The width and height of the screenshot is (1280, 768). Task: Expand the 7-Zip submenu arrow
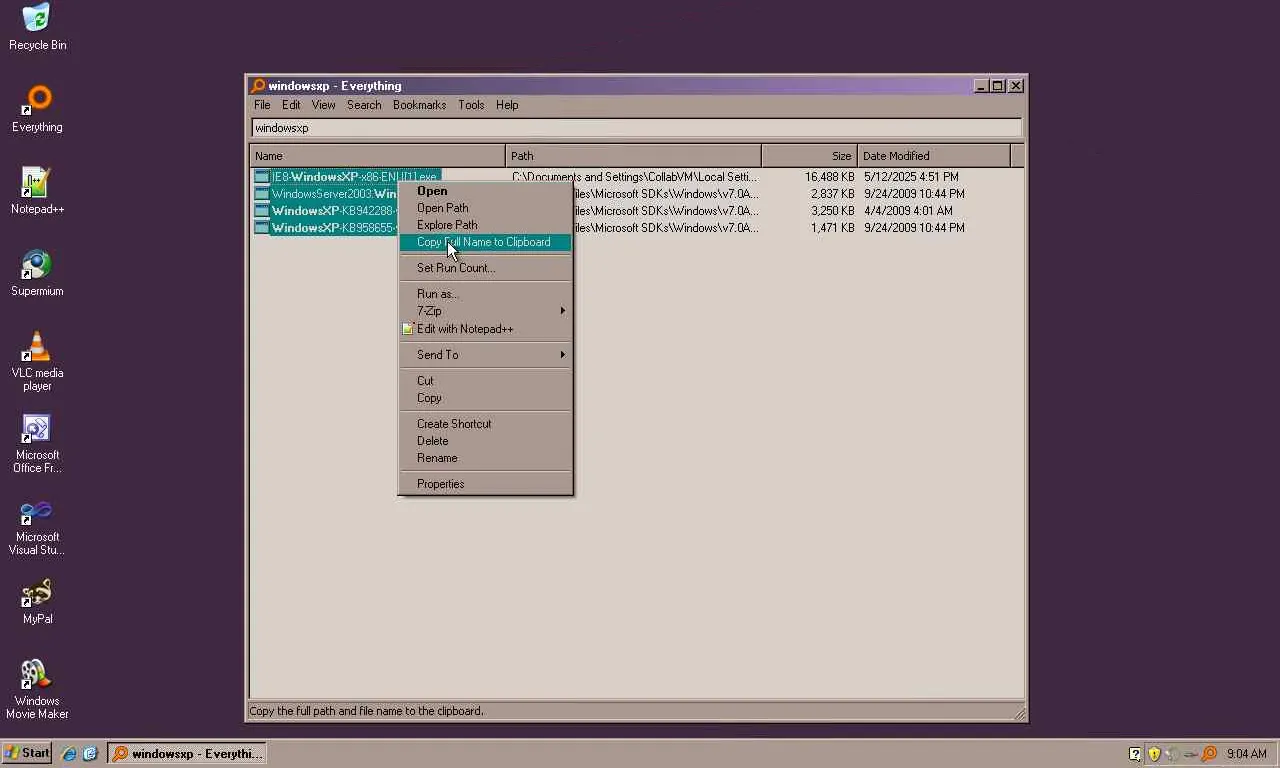click(562, 311)
